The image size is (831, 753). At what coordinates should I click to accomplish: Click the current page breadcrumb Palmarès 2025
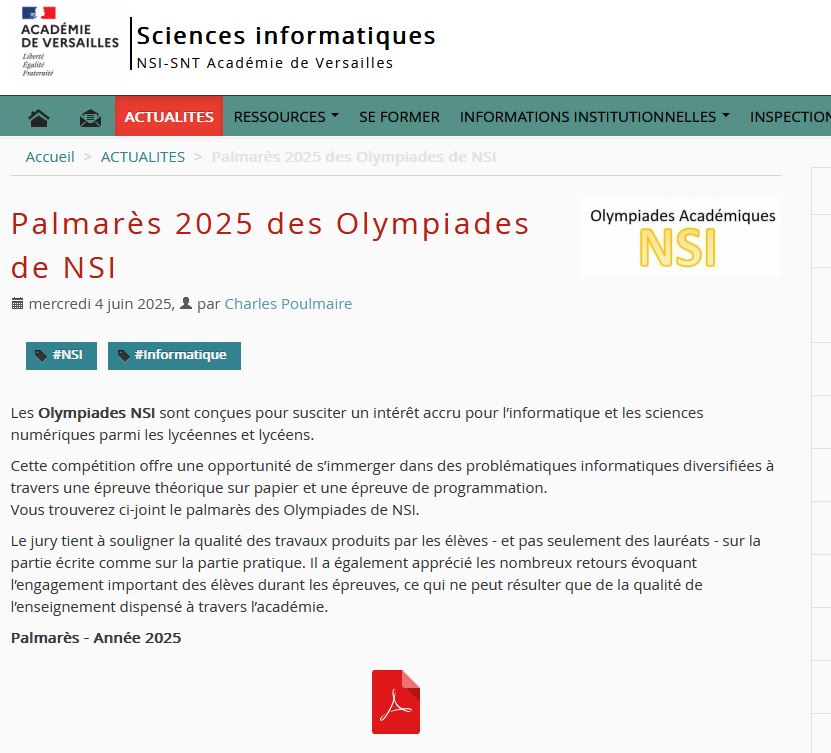tap(354, 157)
